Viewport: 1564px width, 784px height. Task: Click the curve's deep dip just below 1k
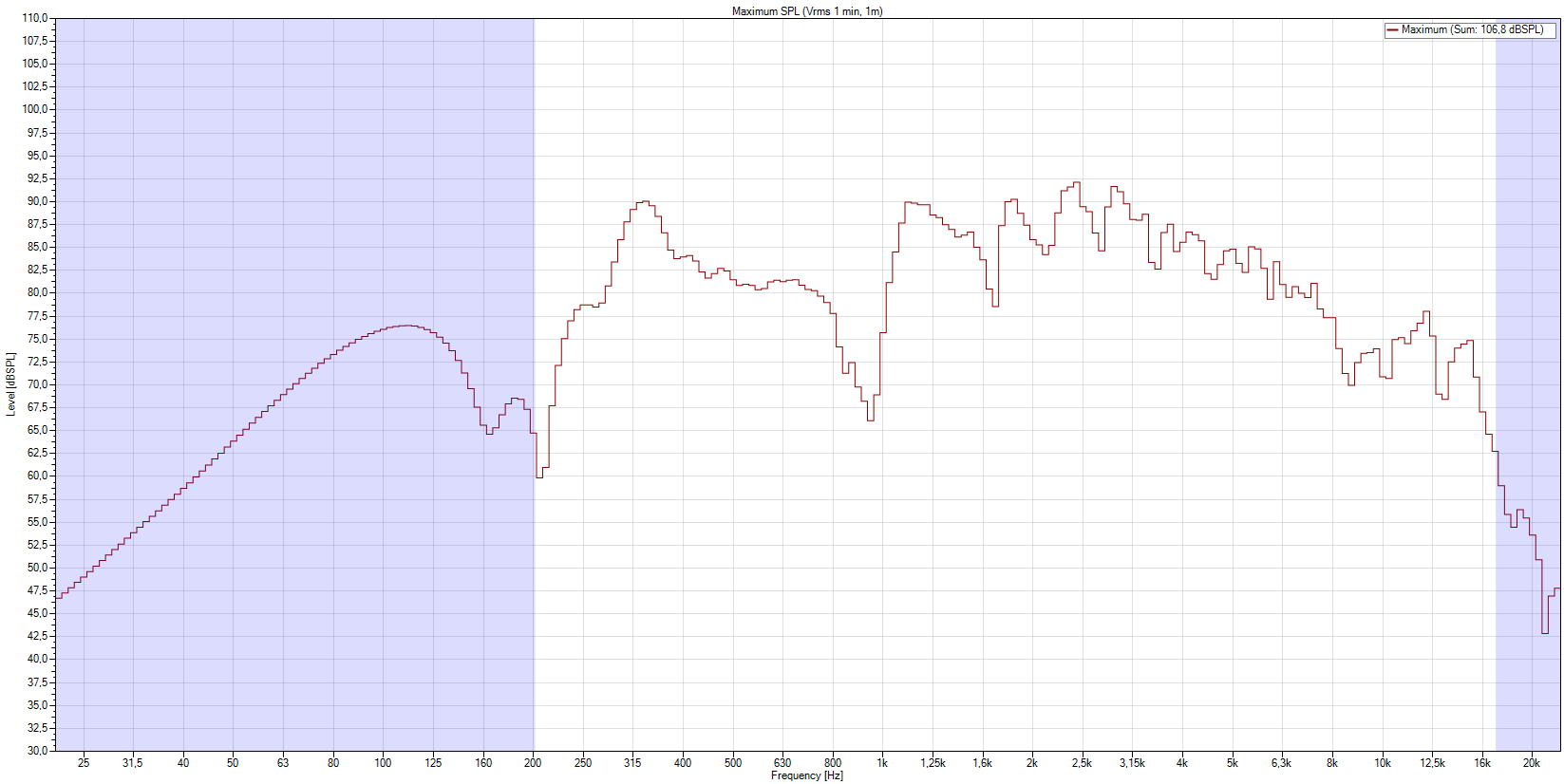click(x=870, y=420)
